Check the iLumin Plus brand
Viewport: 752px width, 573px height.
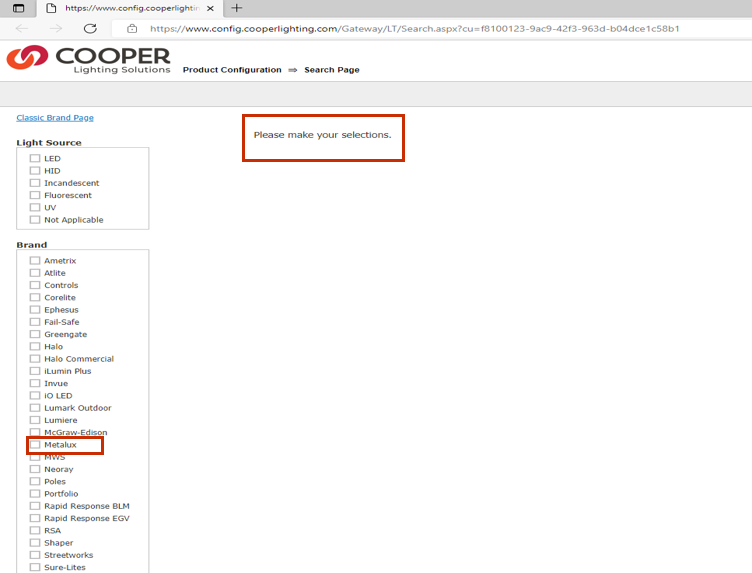coord(35,371)
